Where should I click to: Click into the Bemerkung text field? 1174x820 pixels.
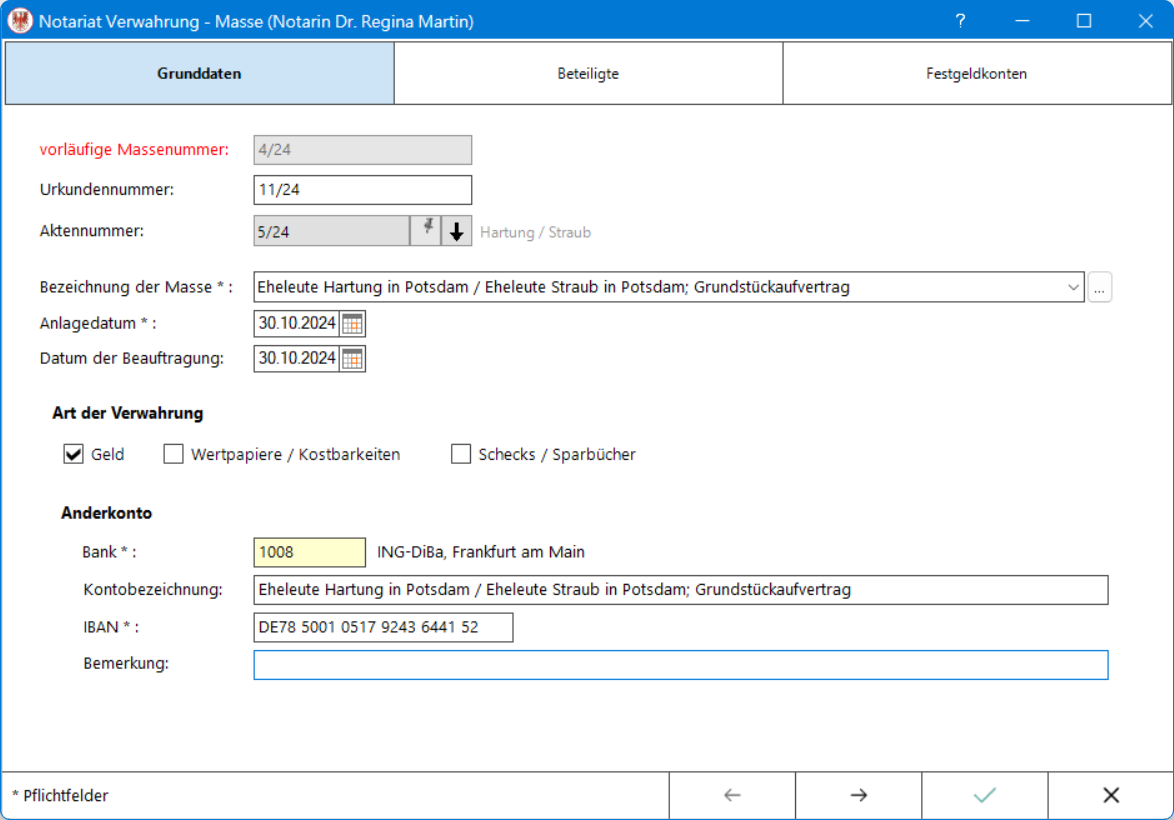point(681,665)
